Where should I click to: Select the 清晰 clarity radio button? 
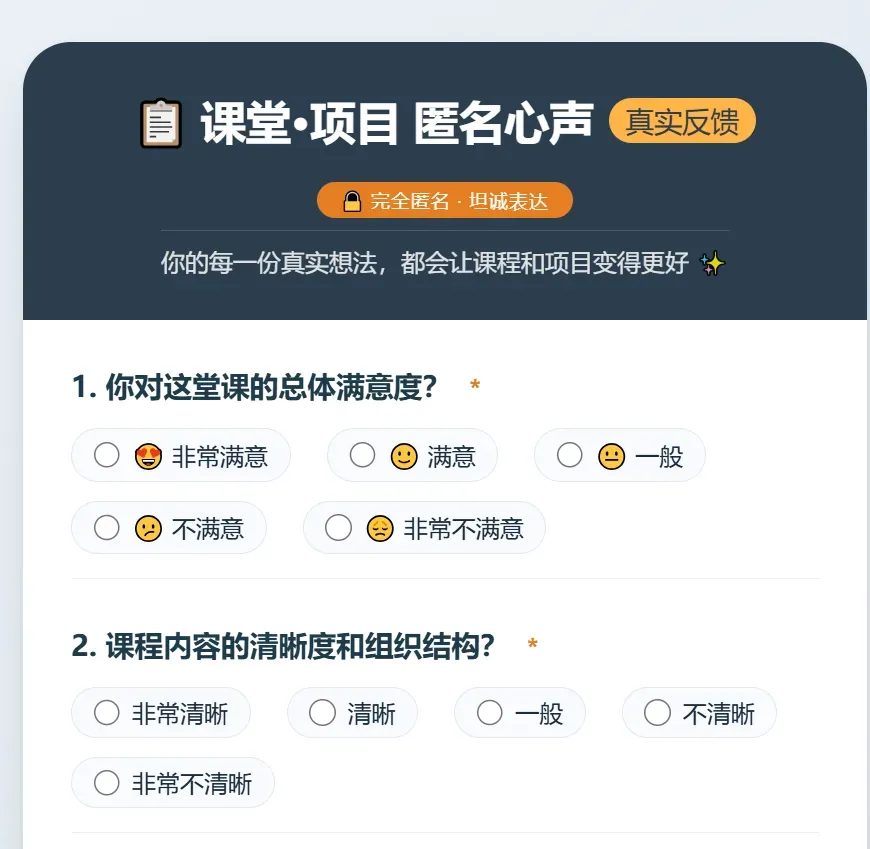coord(323,713)
